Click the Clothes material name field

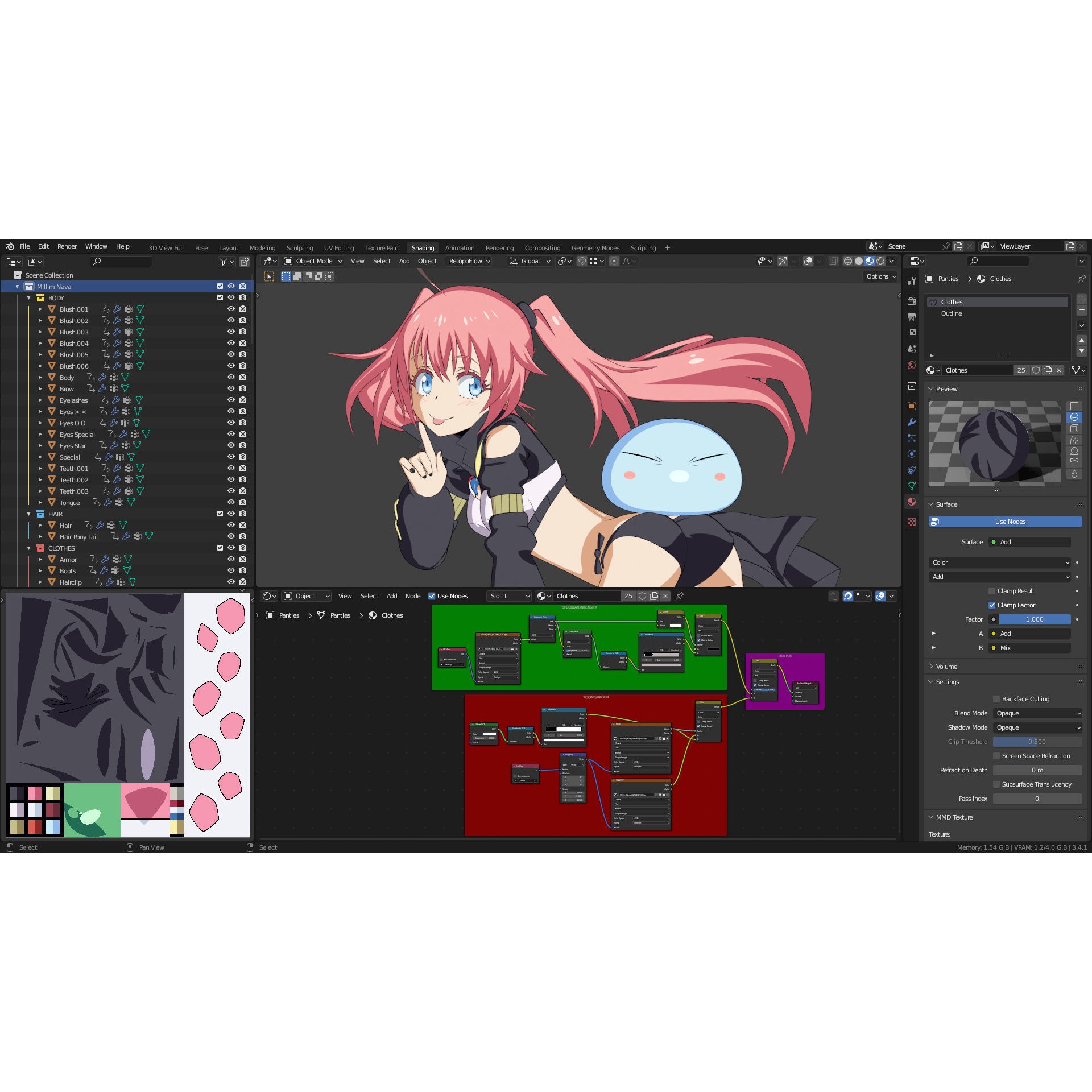point(977,370)
